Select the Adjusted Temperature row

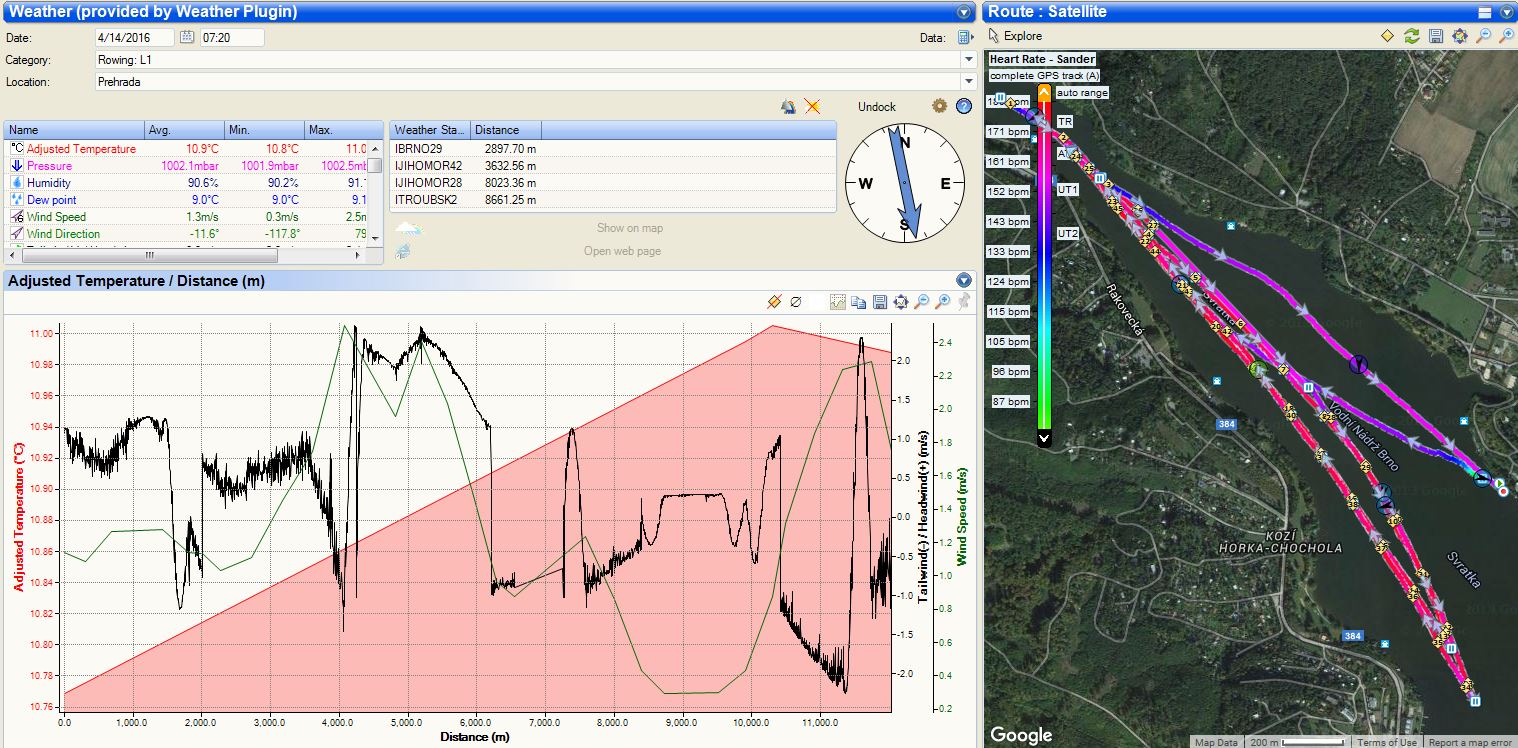[186, 149]
